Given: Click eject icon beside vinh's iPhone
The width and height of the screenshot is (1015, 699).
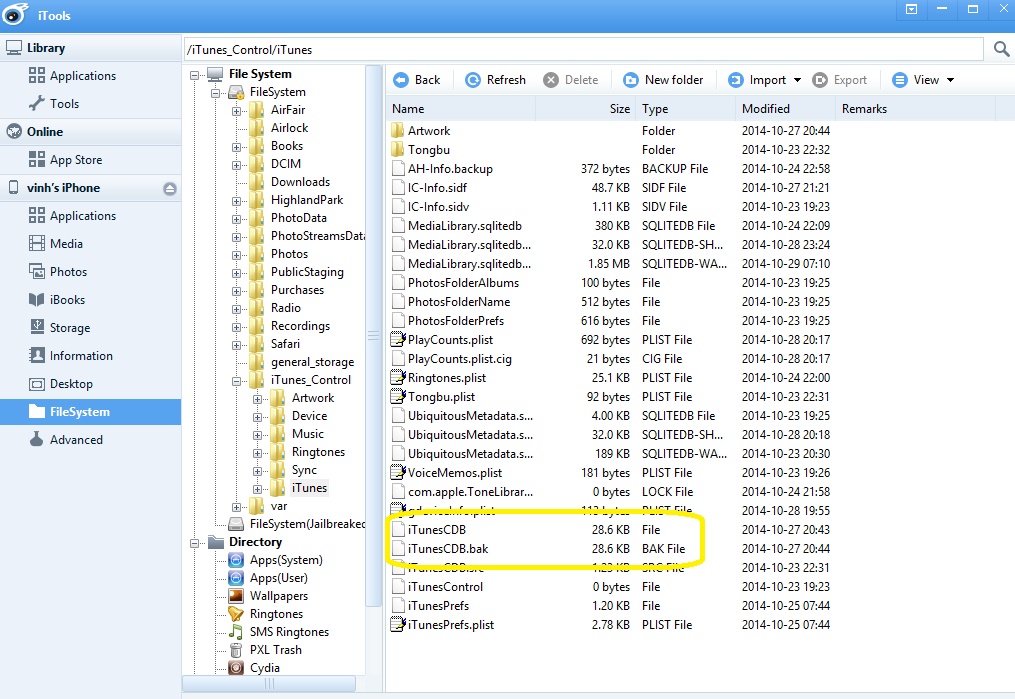Looking at the screenshot, I should point(170,189).
